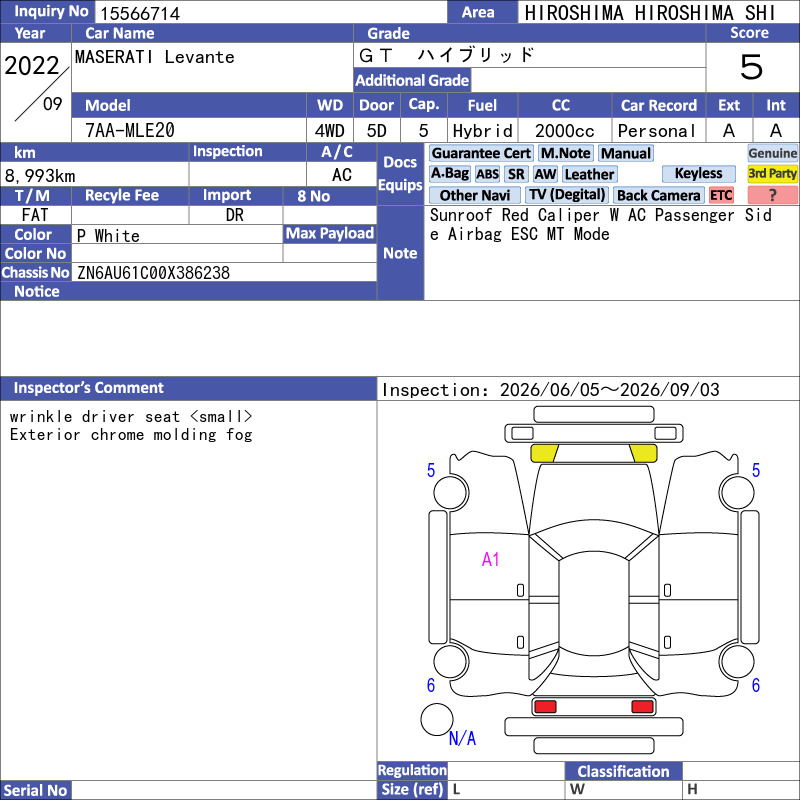
Task: Click the spare tire circle icon
Action: (437, 719)
